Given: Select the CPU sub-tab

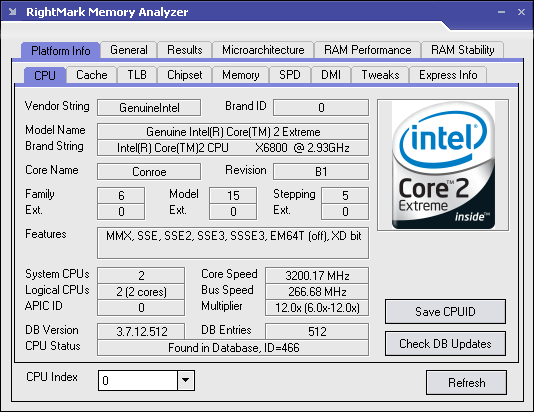Looking at the screenshot, I should click(x=45, y=75).
